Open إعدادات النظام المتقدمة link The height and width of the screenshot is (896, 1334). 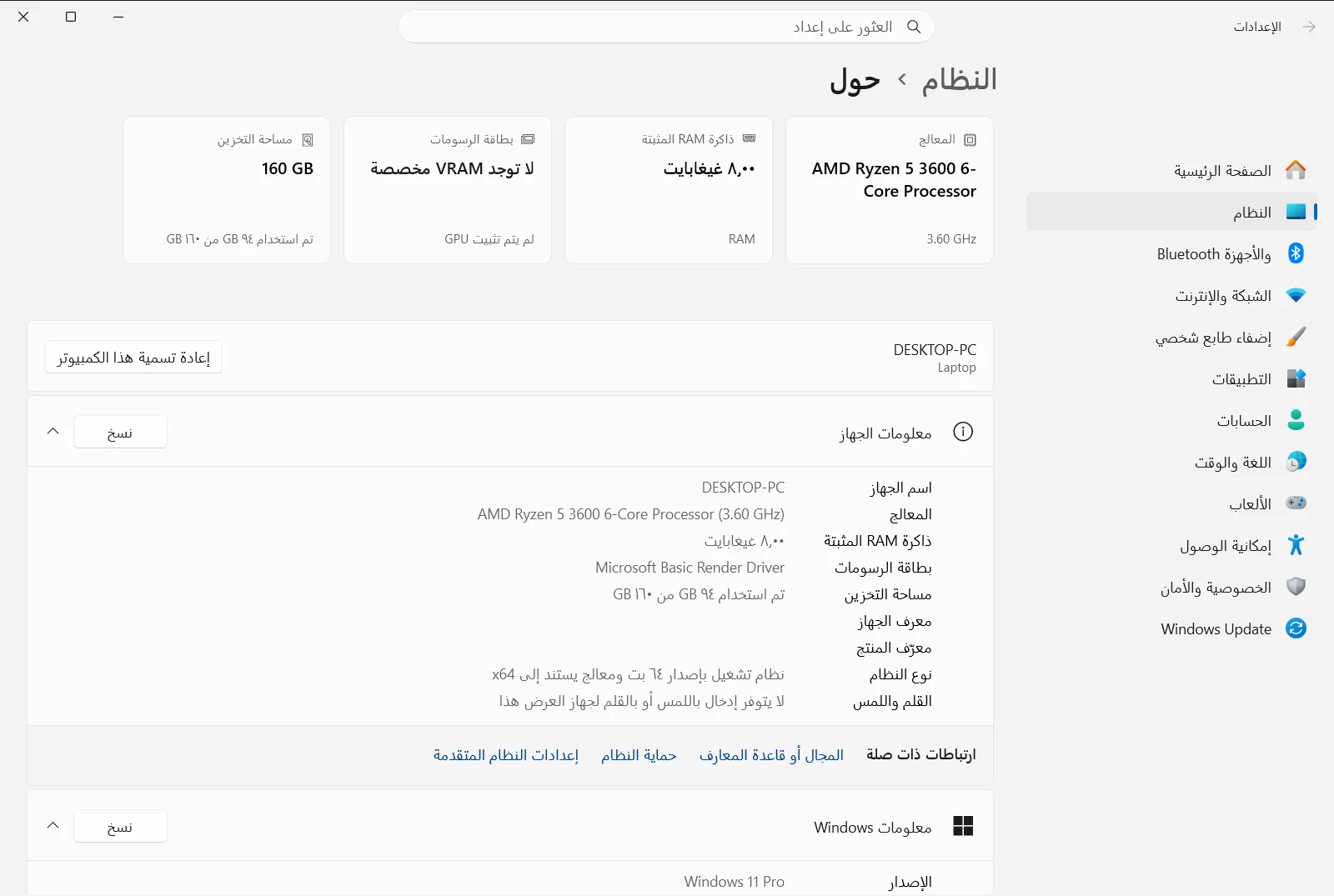pos(505,755)
